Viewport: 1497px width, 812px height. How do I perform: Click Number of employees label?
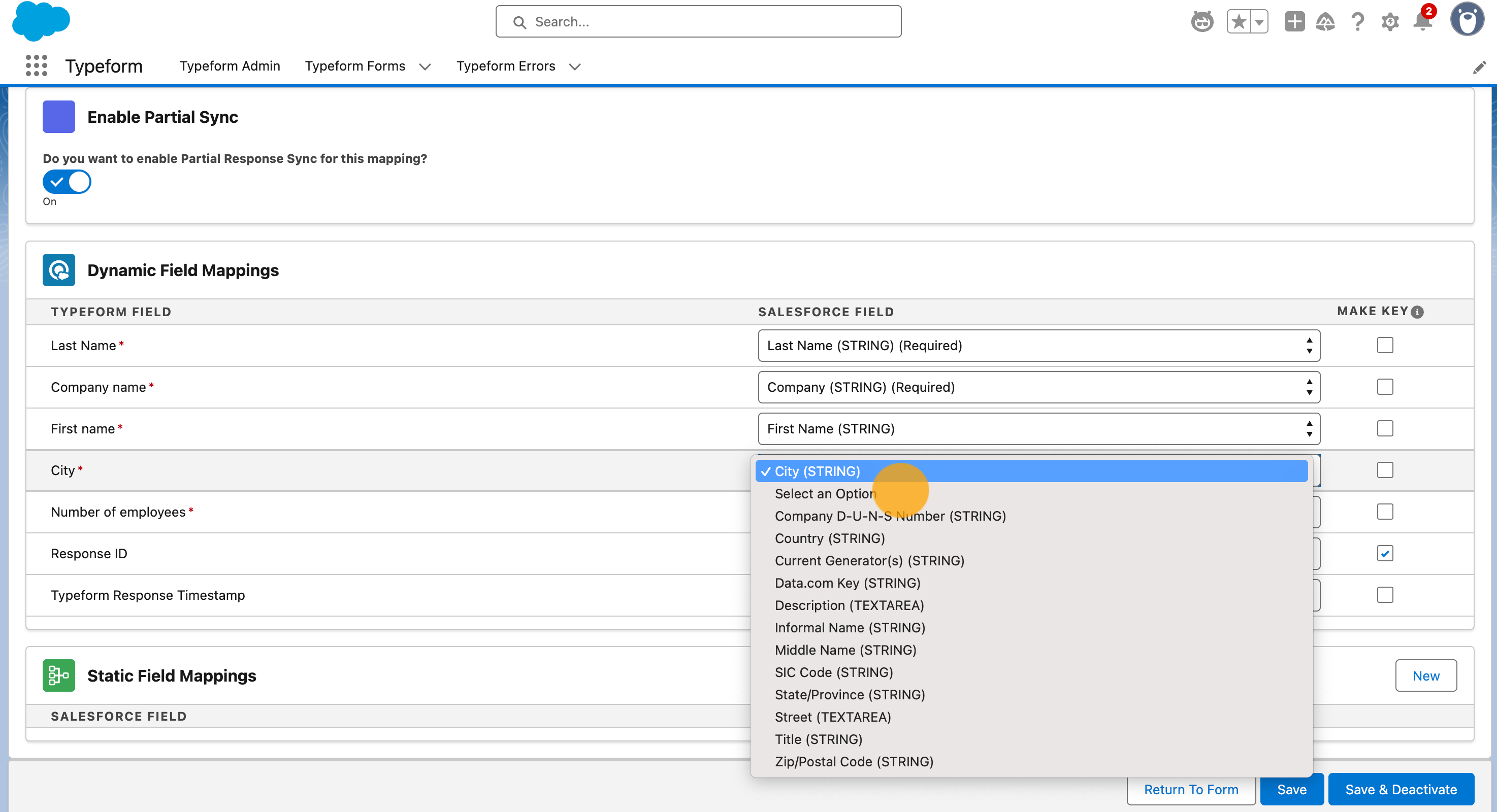118,512
